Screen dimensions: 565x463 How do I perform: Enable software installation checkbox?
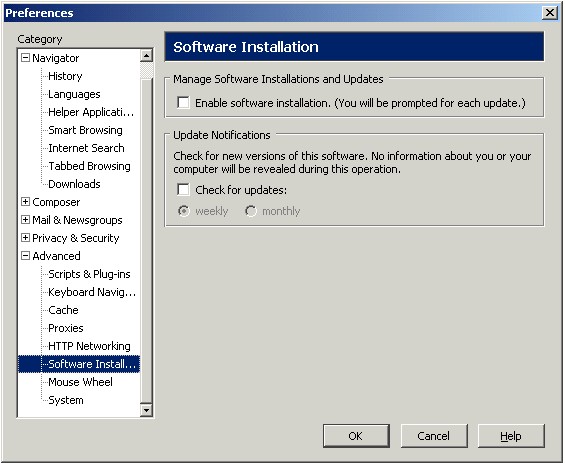(x=183, y=103)
